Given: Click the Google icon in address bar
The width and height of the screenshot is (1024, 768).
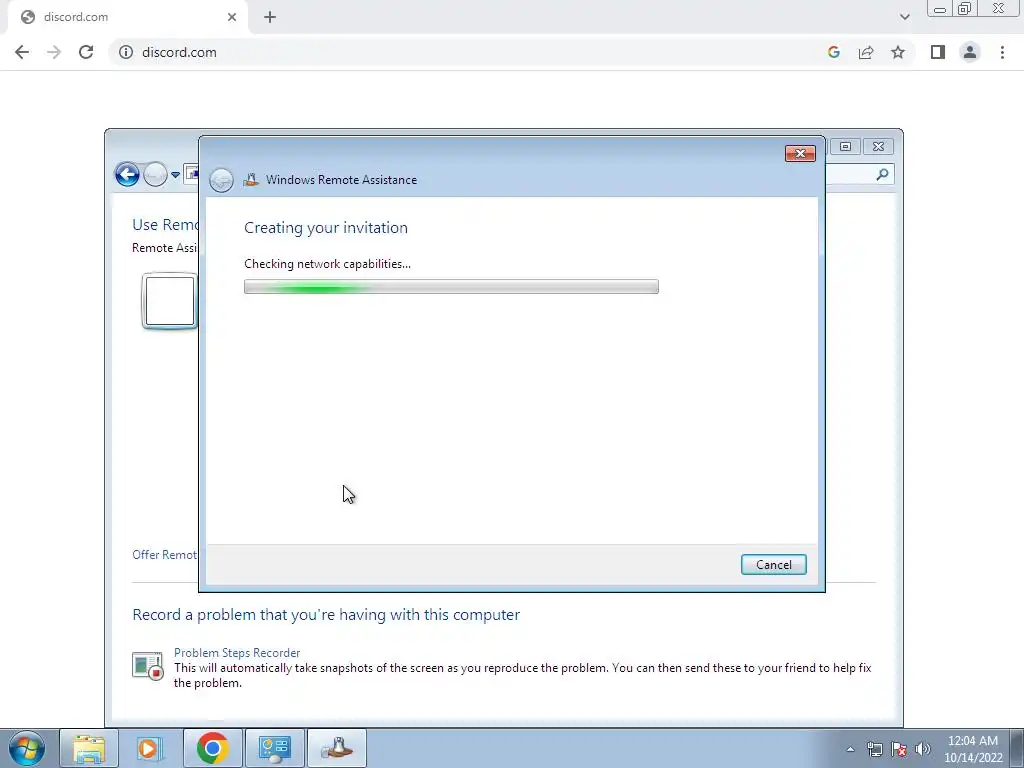Looking at the screenshot, I should [x=833, y=52].
